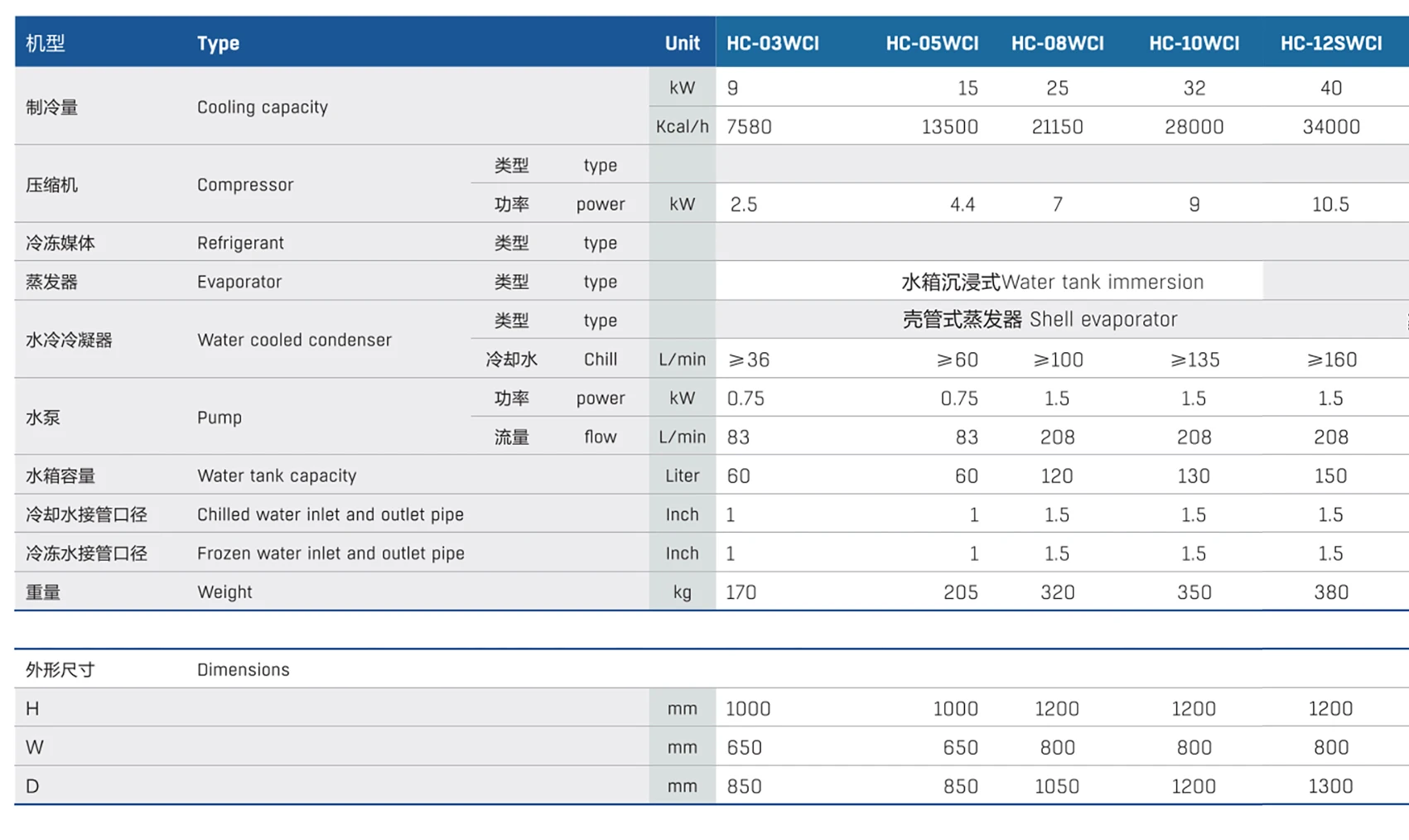Click cooling capacity value 15

click(x=967, y=88)
